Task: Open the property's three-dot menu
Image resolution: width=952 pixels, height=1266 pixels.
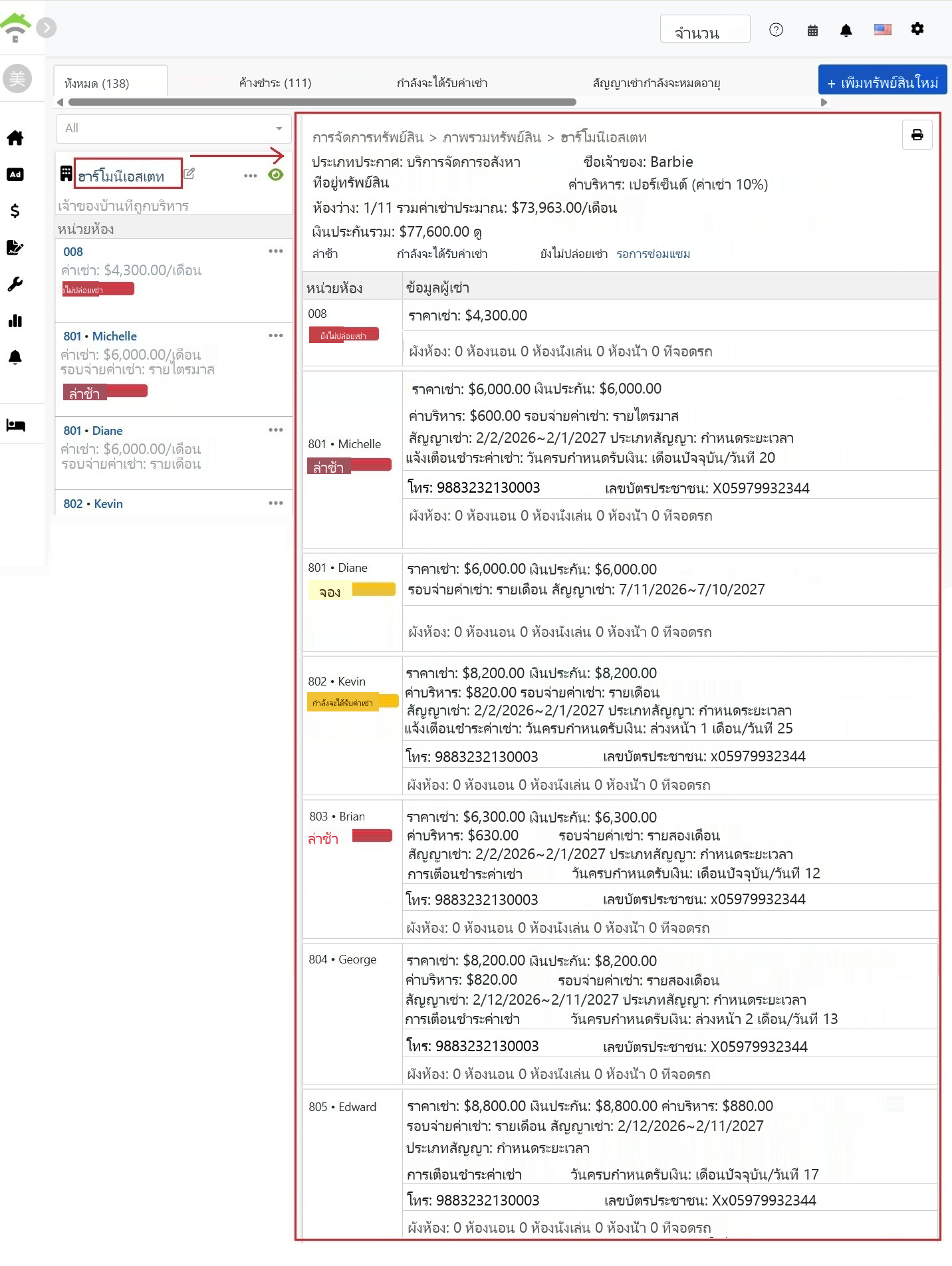Action: 250,176
